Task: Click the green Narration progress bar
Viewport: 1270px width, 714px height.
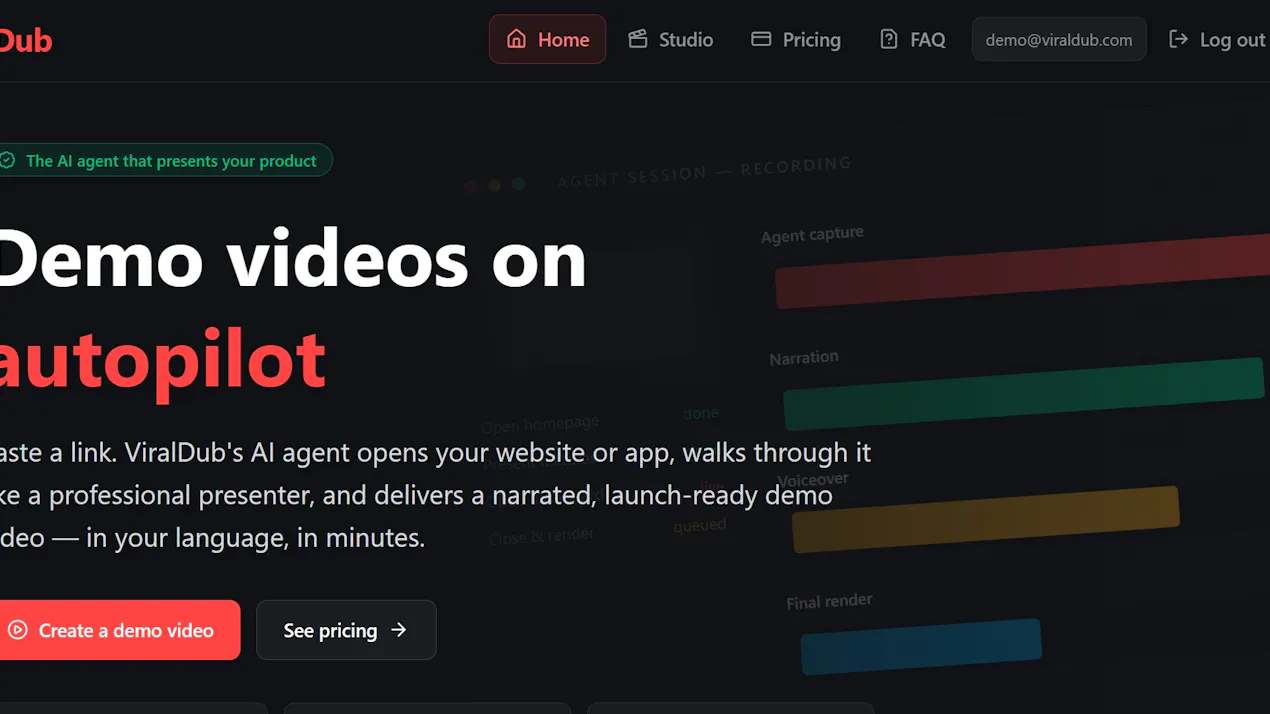Action: click(x=1023, y=394)
